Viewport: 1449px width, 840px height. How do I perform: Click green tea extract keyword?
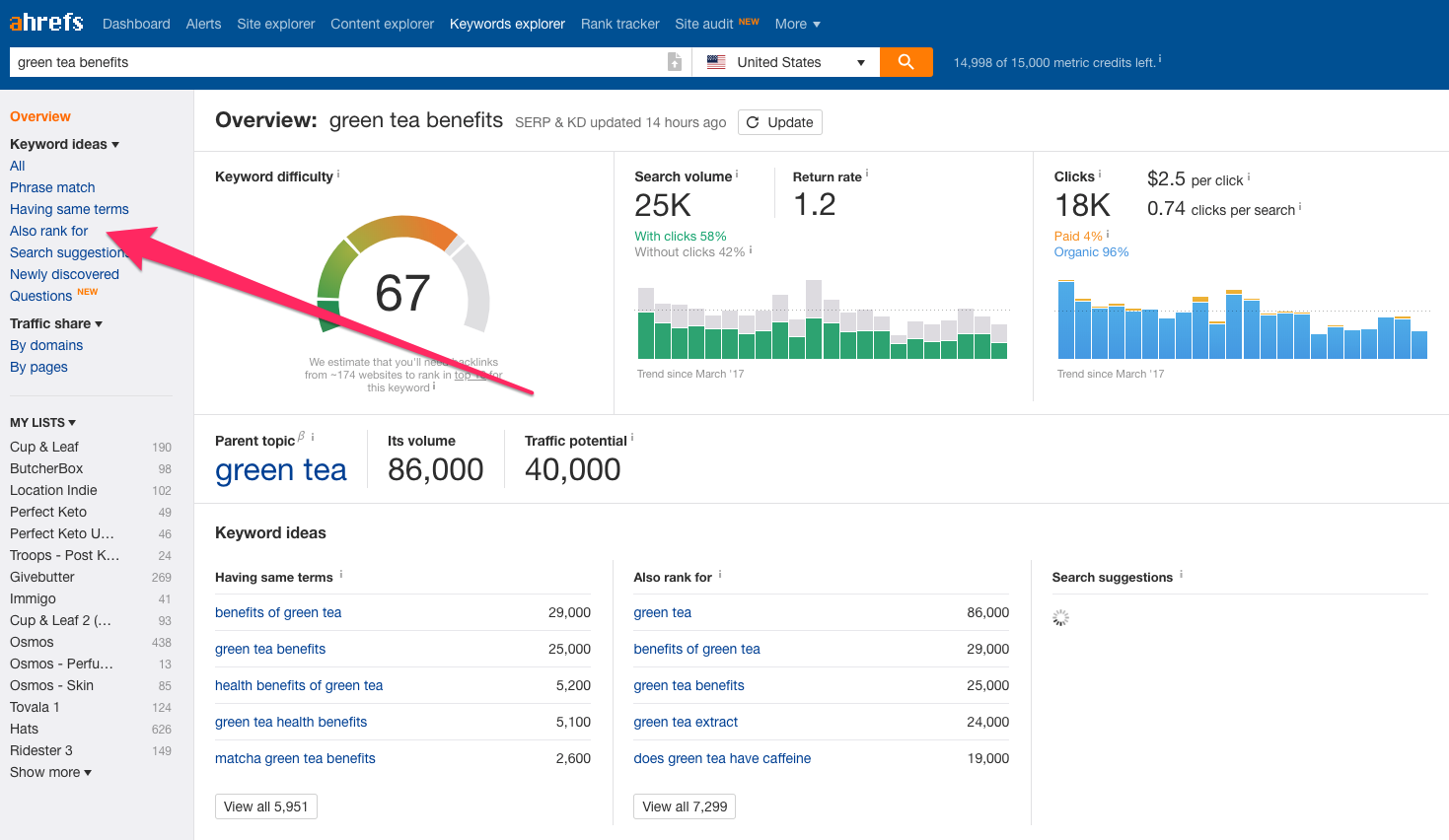(686, 722)
